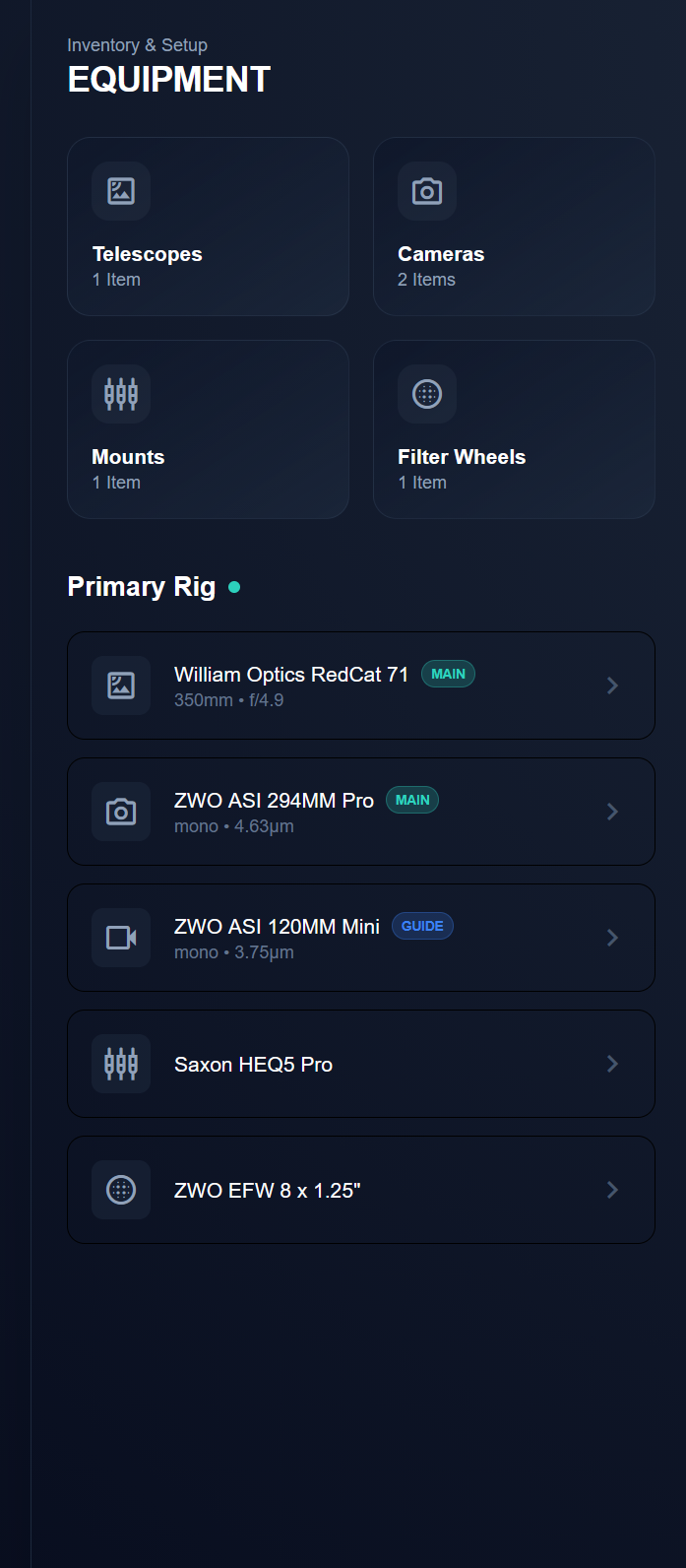Select the Cameras camera icon
686x1568 pixels.
point(426,191)
